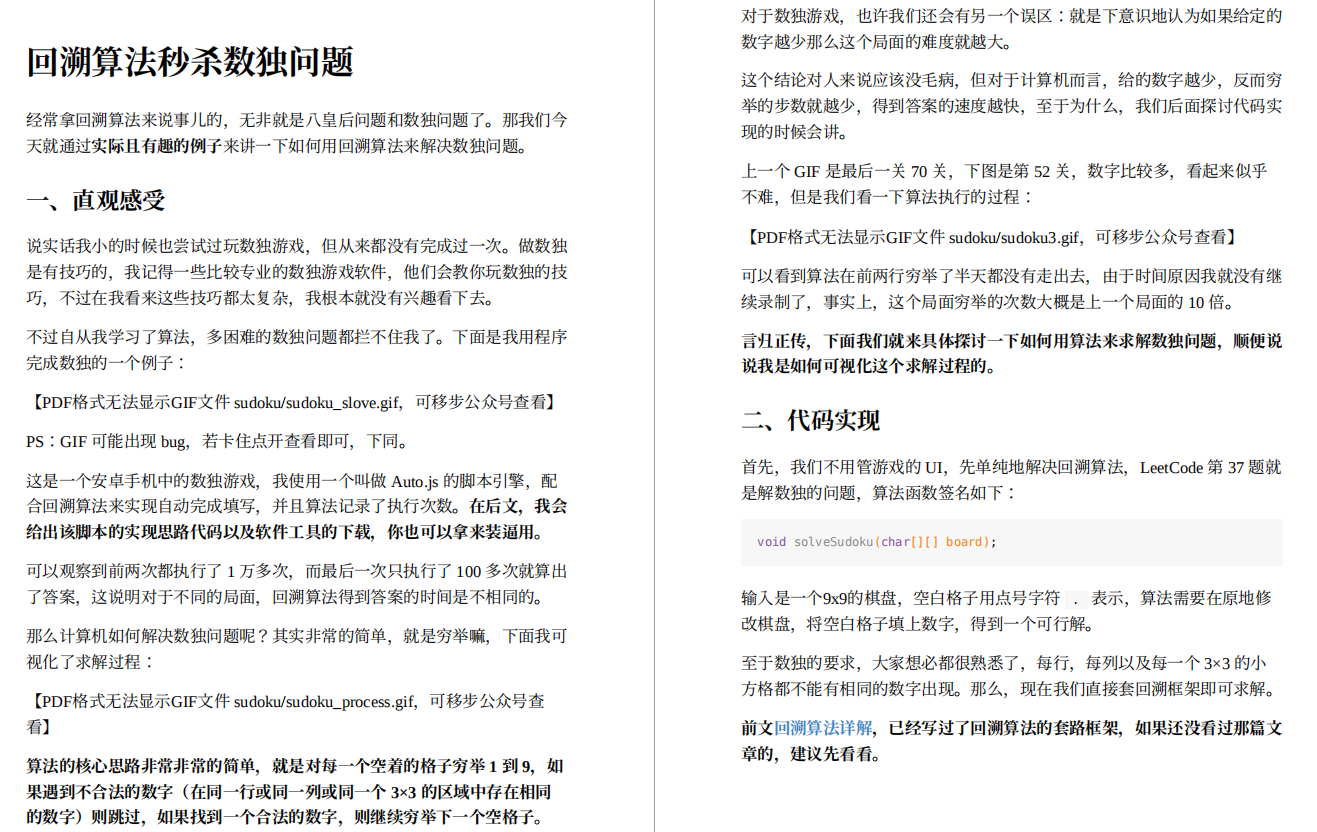Click the text mentioning sudoku/sudoku_slove.gif

pyautogui.click(x=292, y=402)
